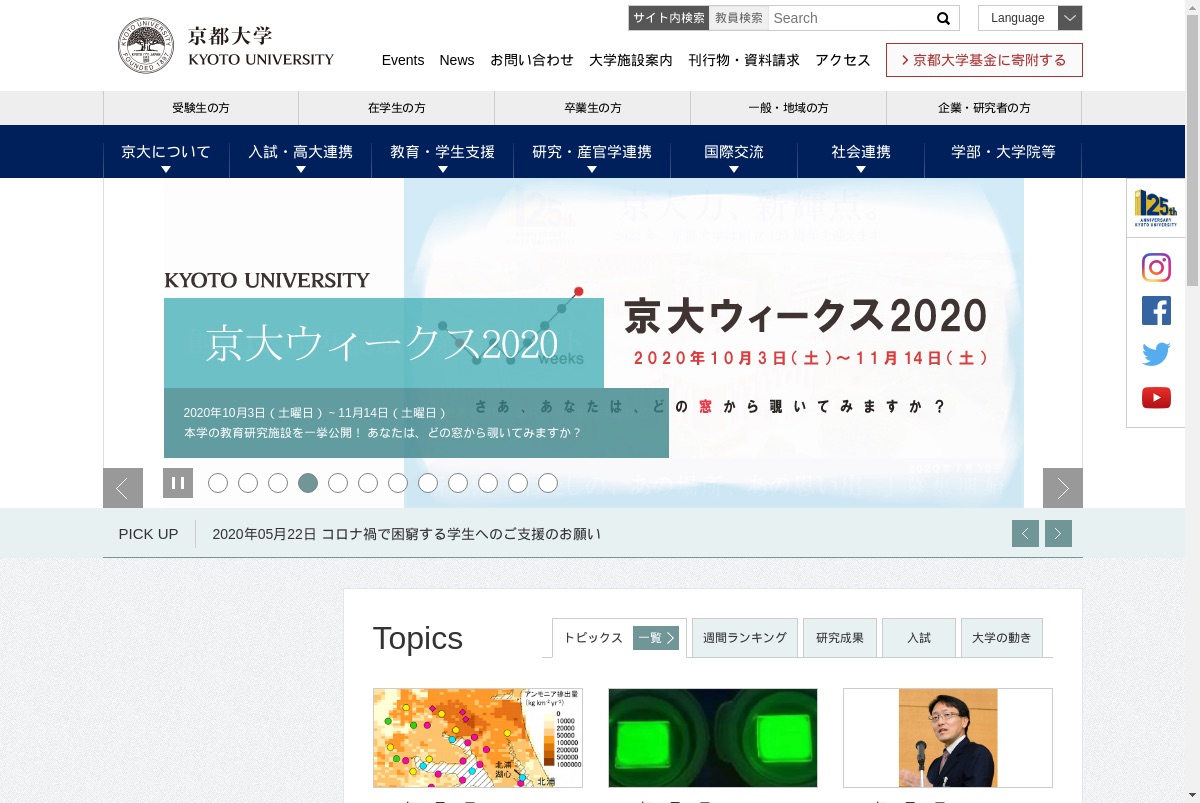Expand the 研究・産官学連携 menu
1200x803 pixels.
coord(592,152)
